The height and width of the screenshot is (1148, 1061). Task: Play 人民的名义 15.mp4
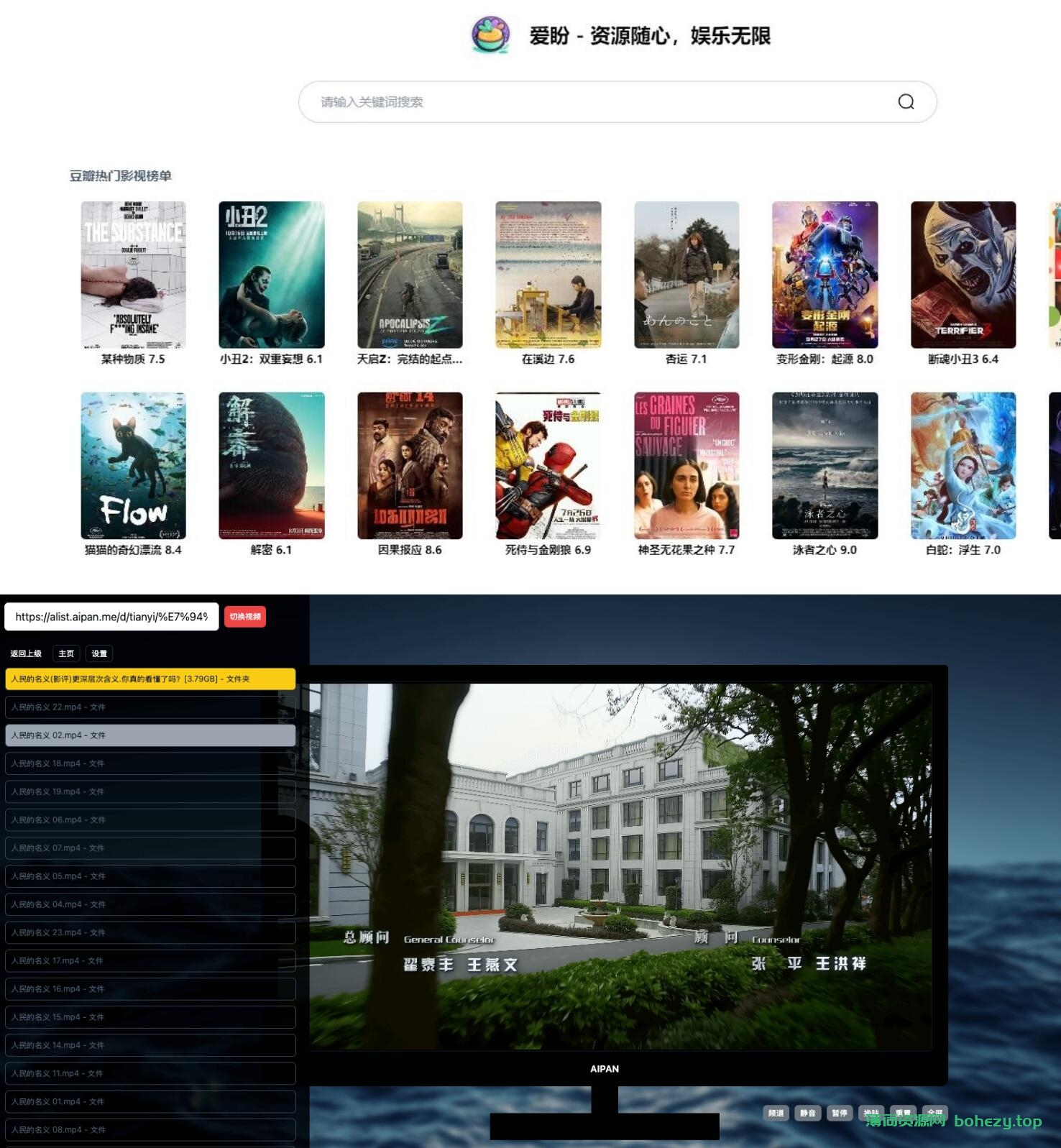pyautogui.click(x=150, y=1017)
